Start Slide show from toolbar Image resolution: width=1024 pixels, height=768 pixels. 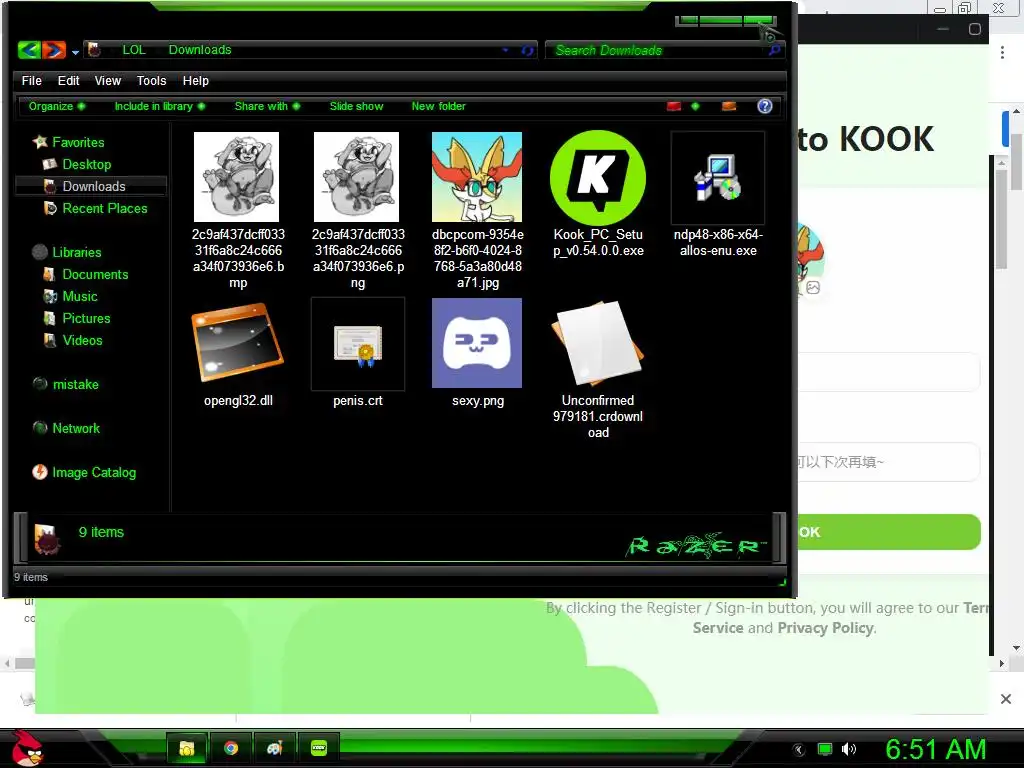pos(357,106)
